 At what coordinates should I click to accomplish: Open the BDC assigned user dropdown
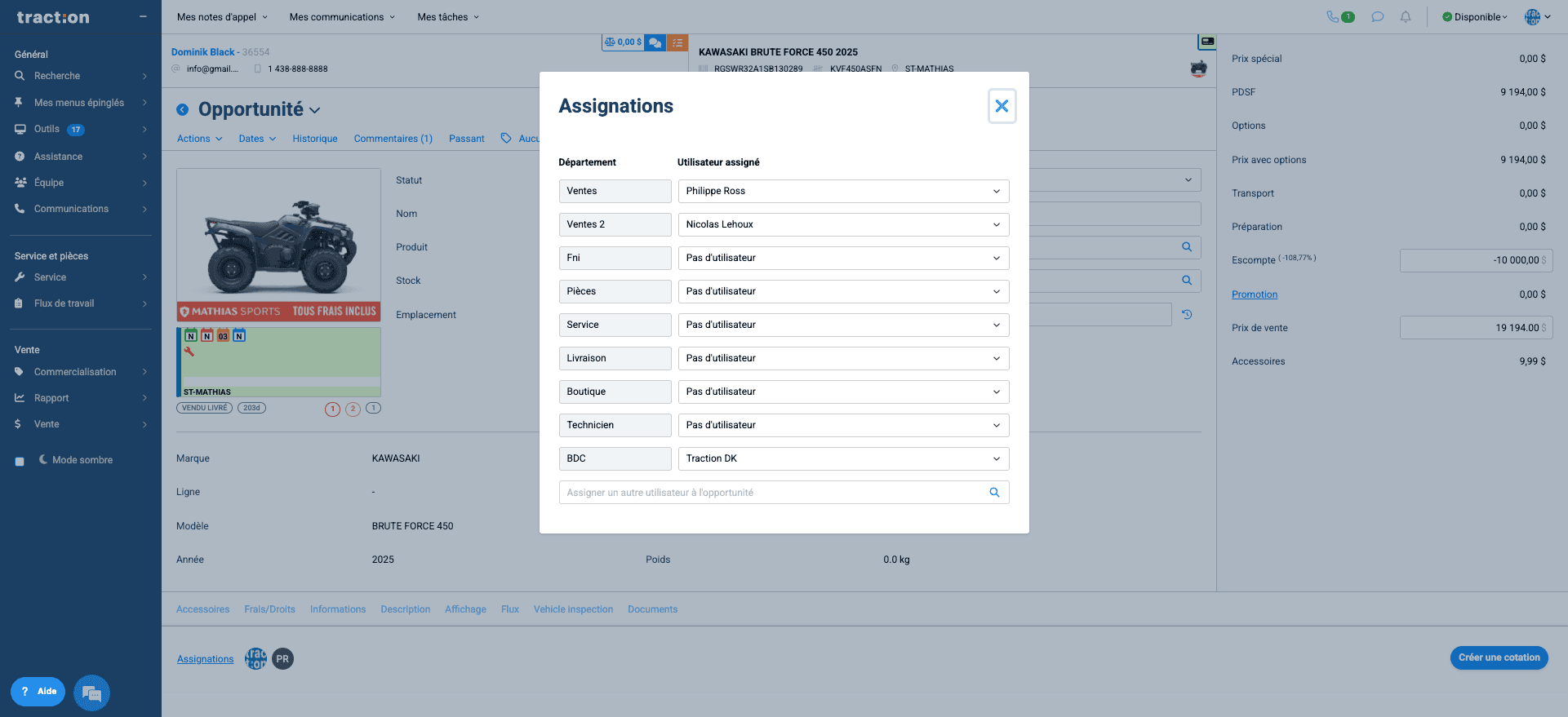pos(843,458)
